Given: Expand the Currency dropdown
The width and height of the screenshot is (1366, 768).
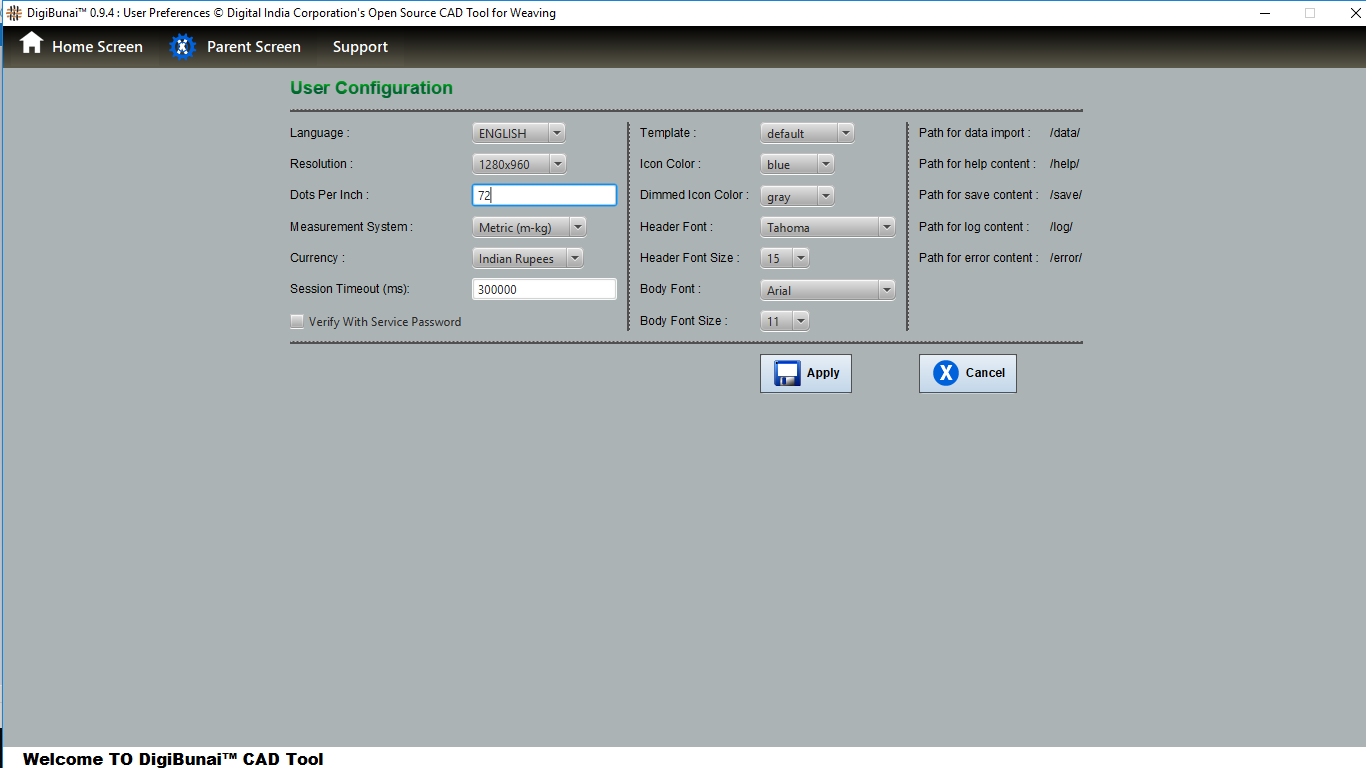Looking at the screenshot, I should click(527, 259).
